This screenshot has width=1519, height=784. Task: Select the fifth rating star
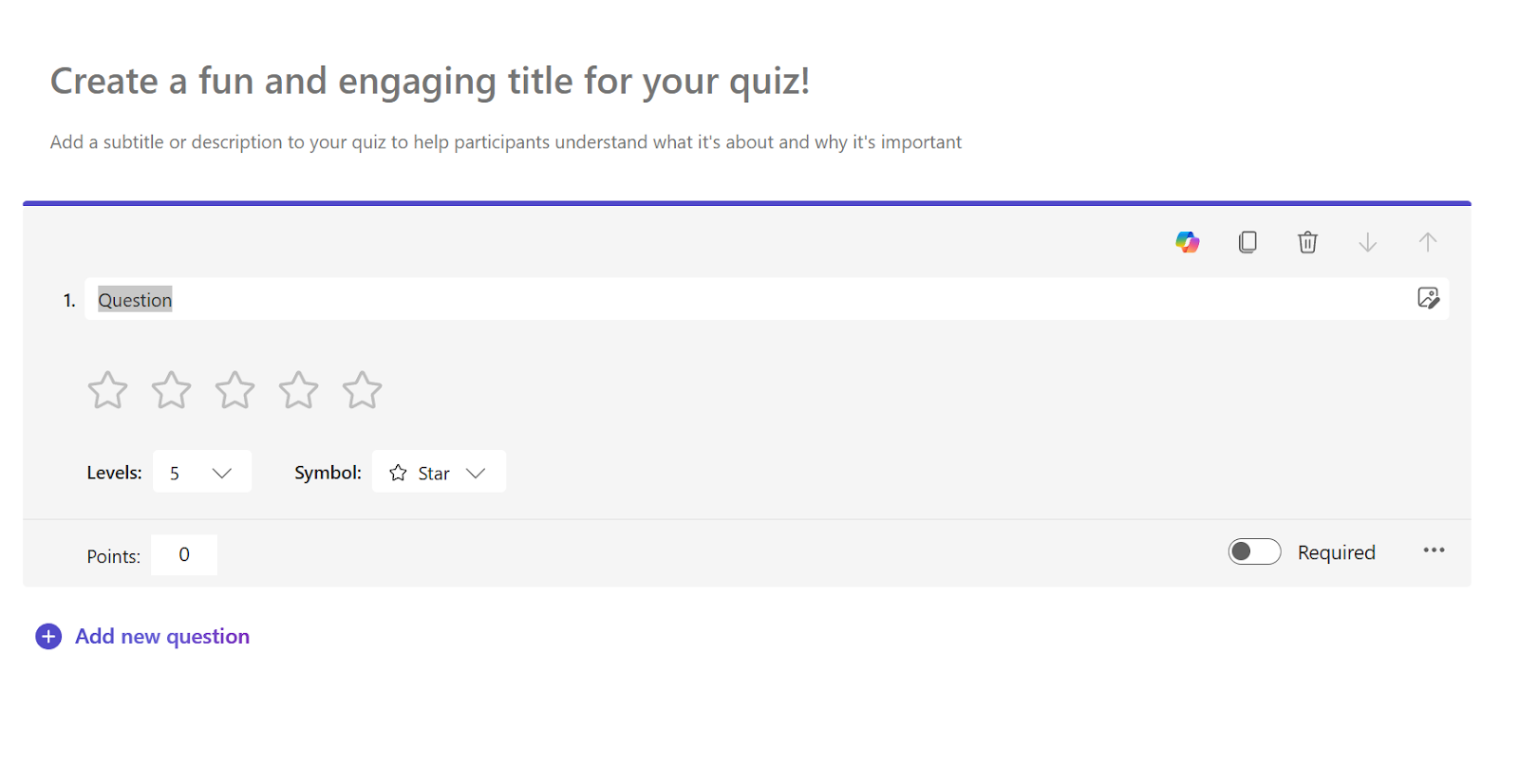coord(362,390)
